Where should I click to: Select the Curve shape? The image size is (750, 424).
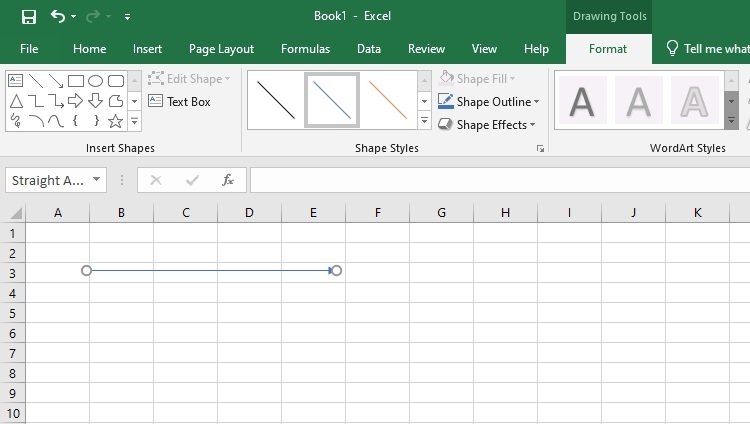pos(56,121)
